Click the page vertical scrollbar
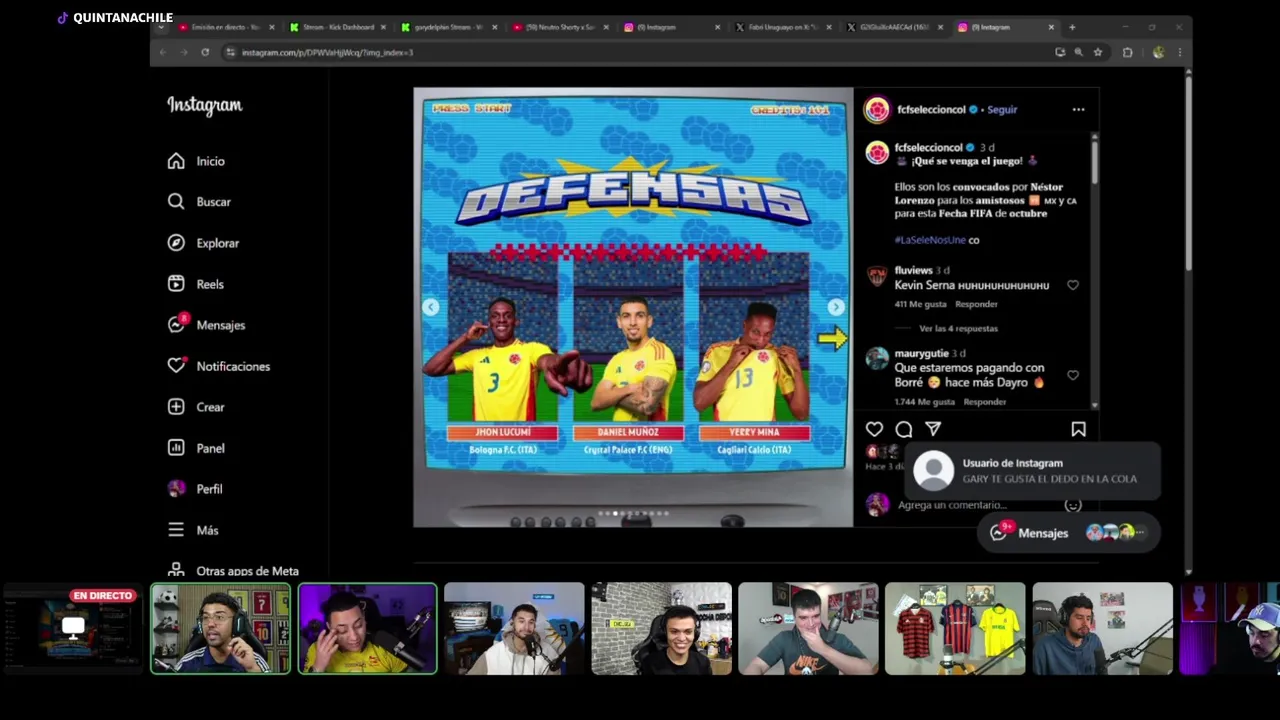 pyautogui.click(x=1188, y=172)
